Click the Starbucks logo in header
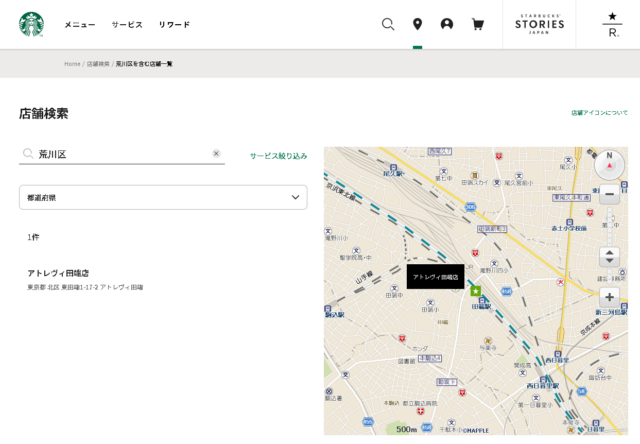Viewport: 640px width, 444px height. pyautogui.click(x=31, y=24)
